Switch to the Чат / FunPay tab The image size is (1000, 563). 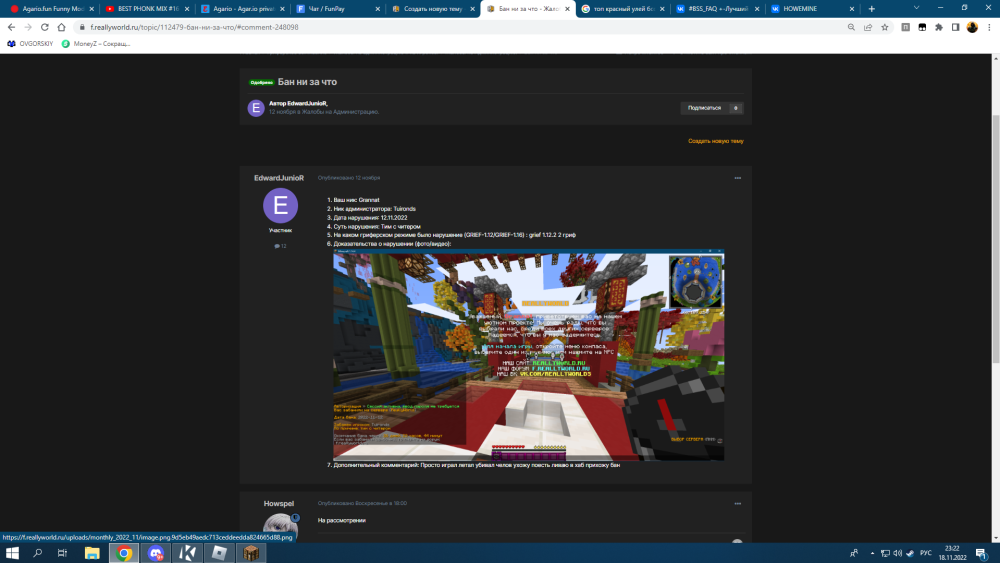coord(337,9)
